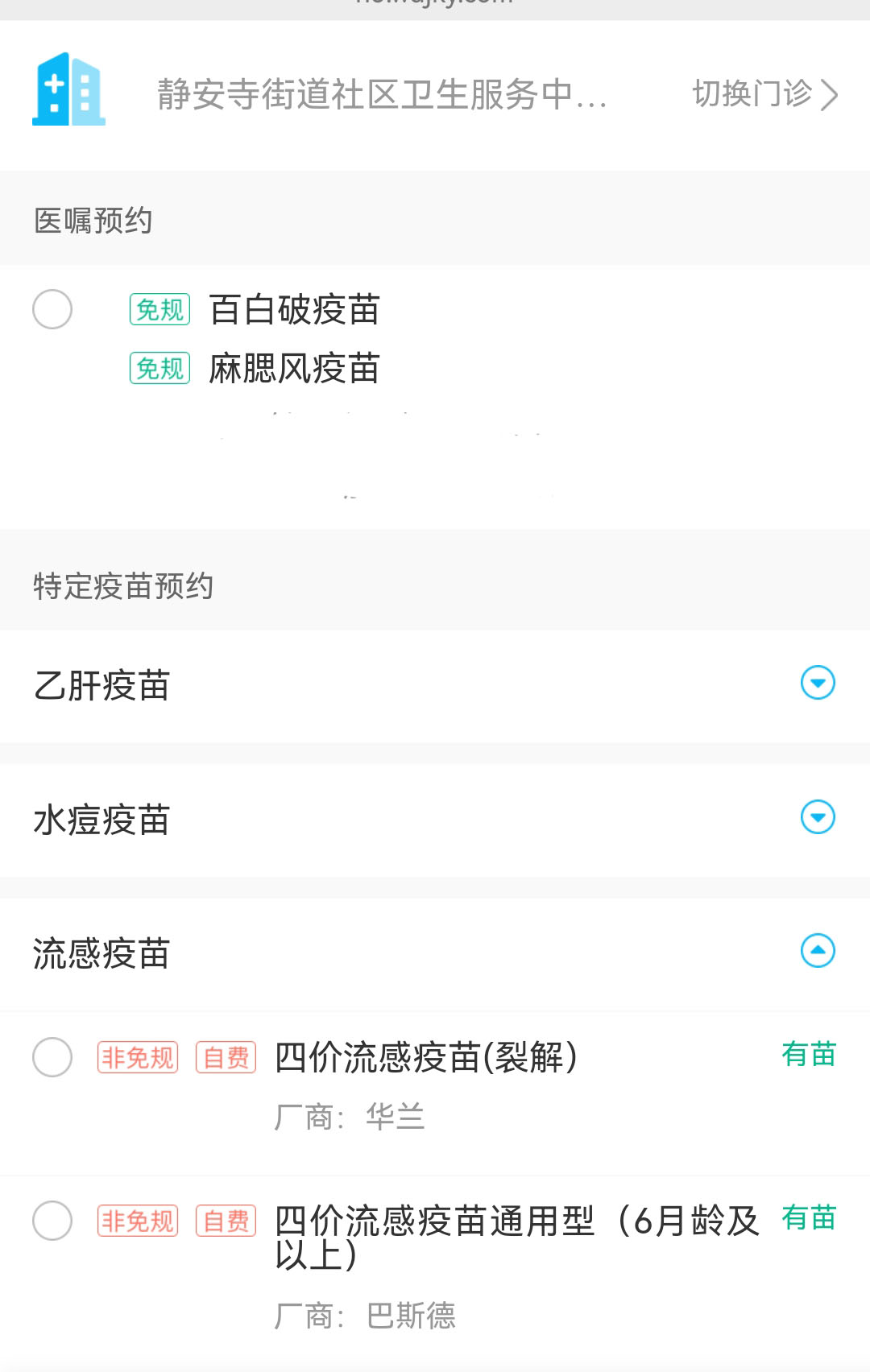Click the 非免规 tag on 巴斯德 vaccine
Image resolution: width=870 pixels, height=1372 pixels.
tap(138, 1221)
